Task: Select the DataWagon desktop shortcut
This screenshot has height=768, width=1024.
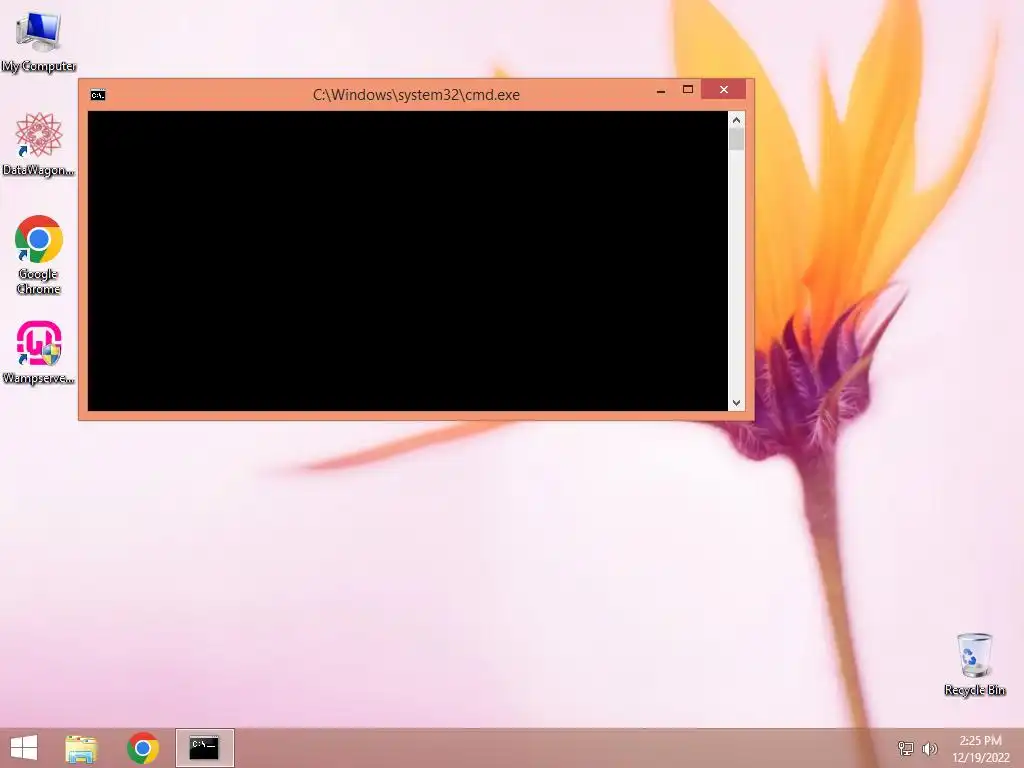Action: coord(39,144)
